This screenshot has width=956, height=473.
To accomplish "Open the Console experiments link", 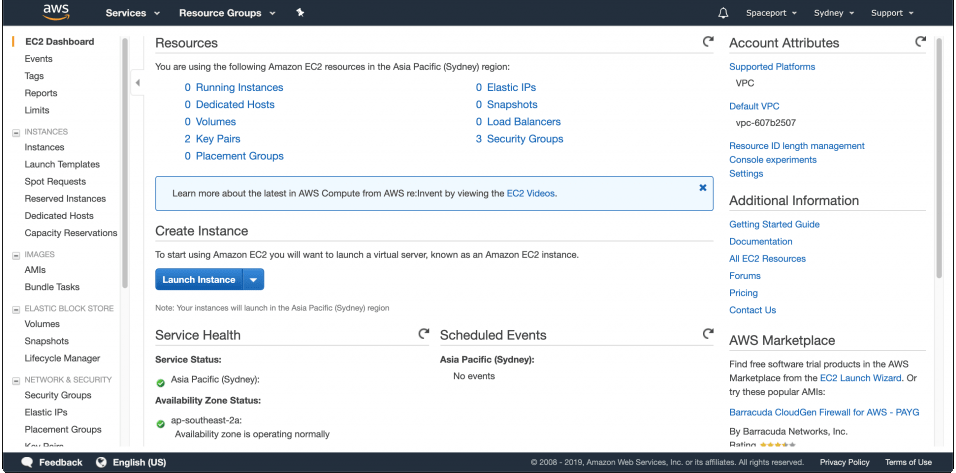I will (x=772, y=159).
